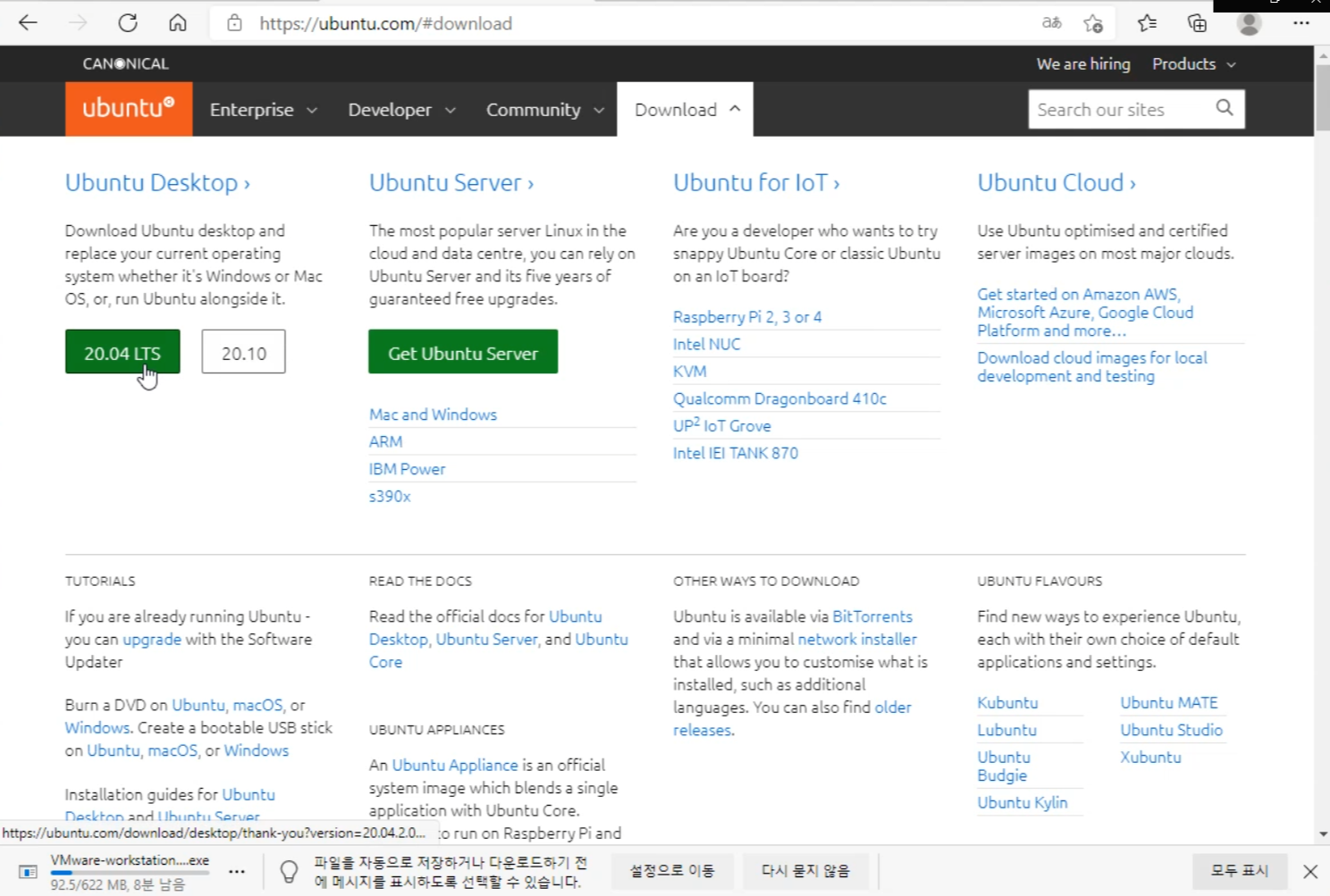Viewport: 1330px width, 896px height.
Task: Open the Ubuntu Kylin link
Action: [x=1023, y=802]
